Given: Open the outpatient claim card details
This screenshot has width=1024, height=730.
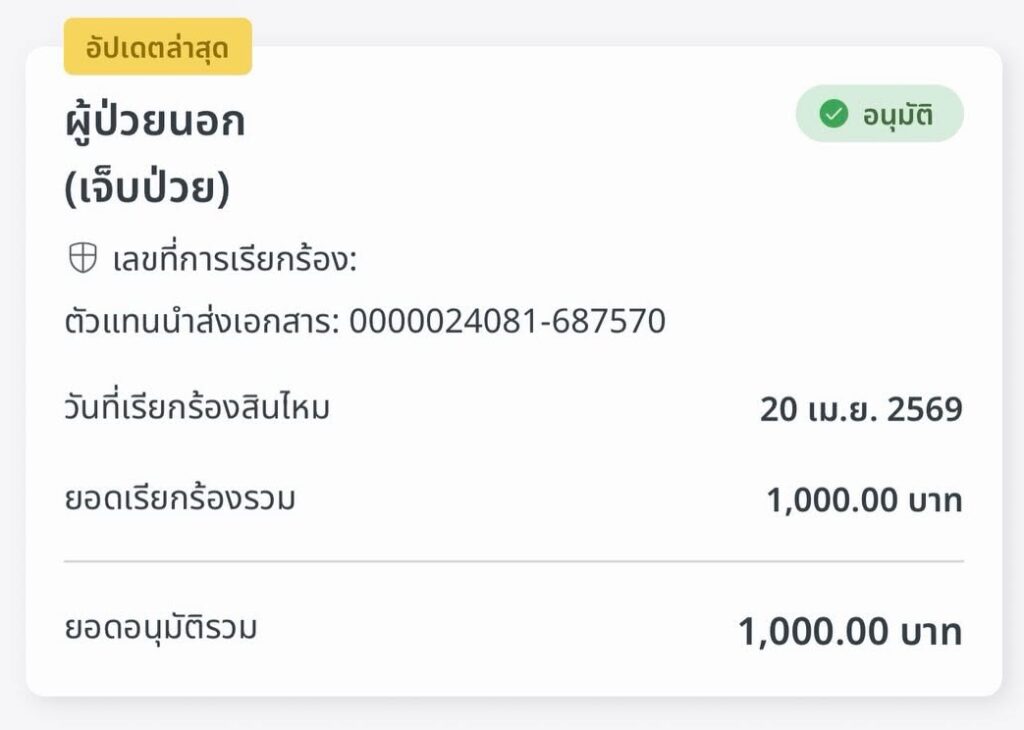Looking at the screenshot, I should coord(514,371).
